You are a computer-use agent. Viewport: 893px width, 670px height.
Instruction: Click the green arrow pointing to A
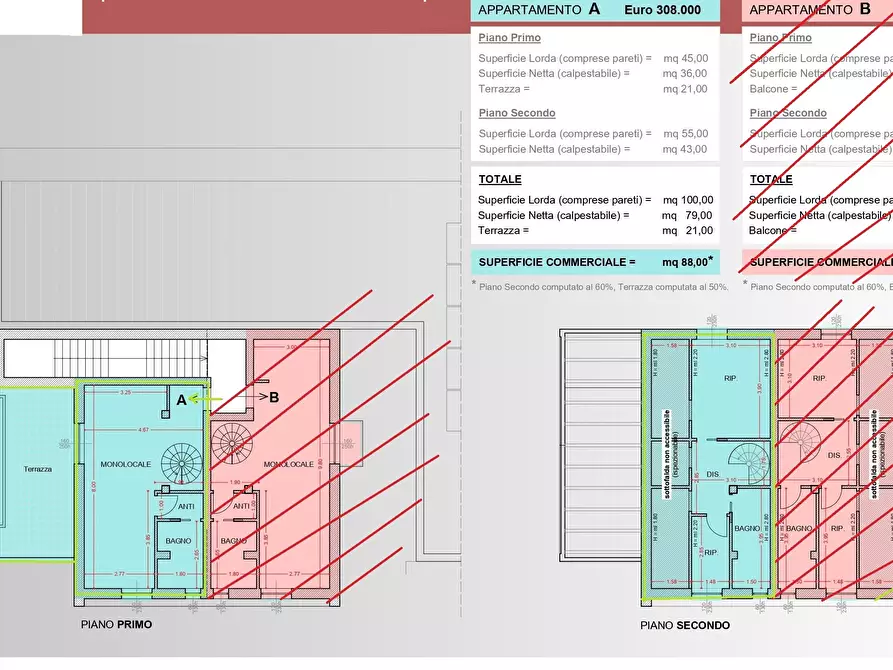tap(207, 398)
